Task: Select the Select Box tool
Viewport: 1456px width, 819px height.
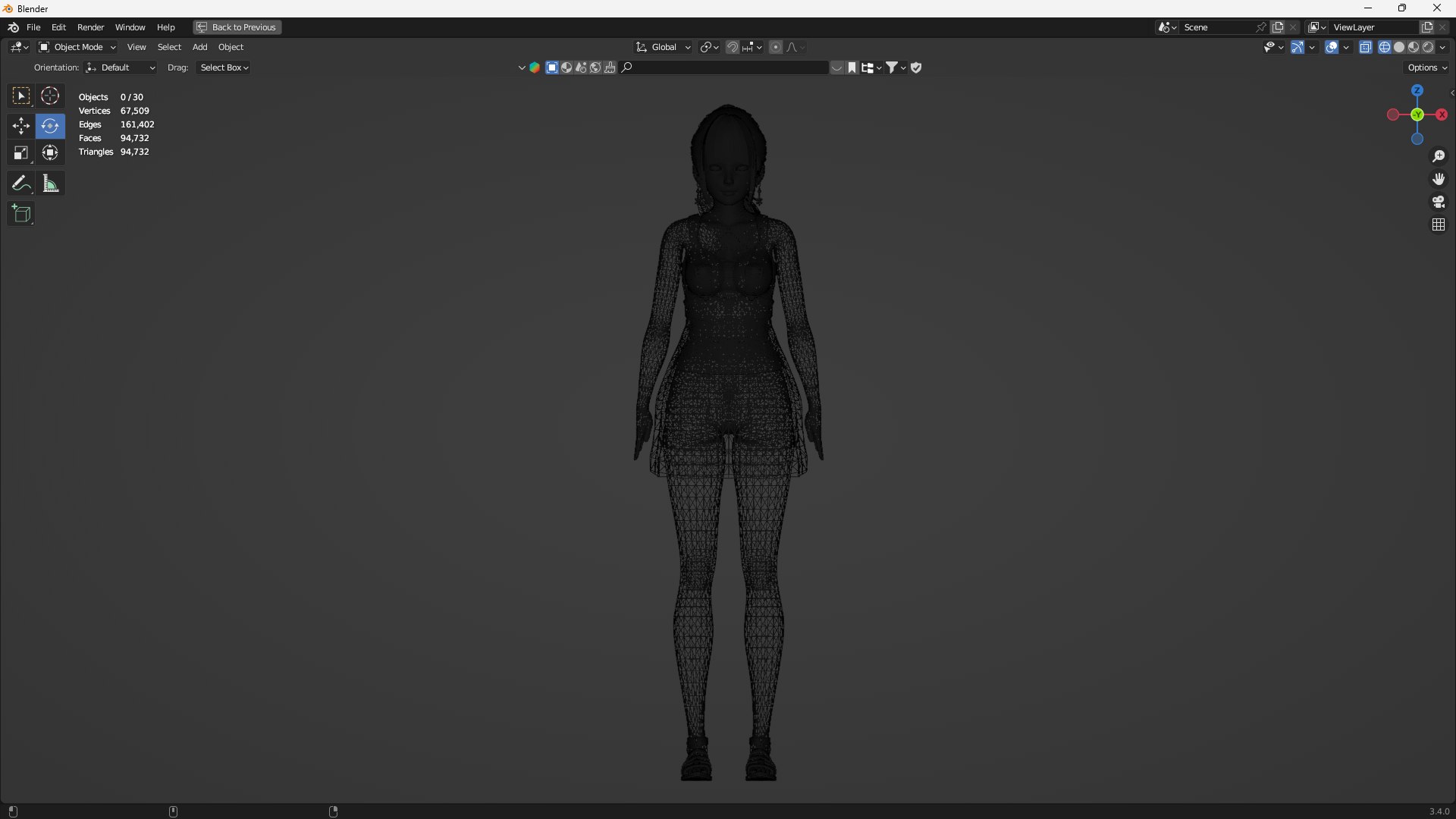Action: tap(21, 96)
